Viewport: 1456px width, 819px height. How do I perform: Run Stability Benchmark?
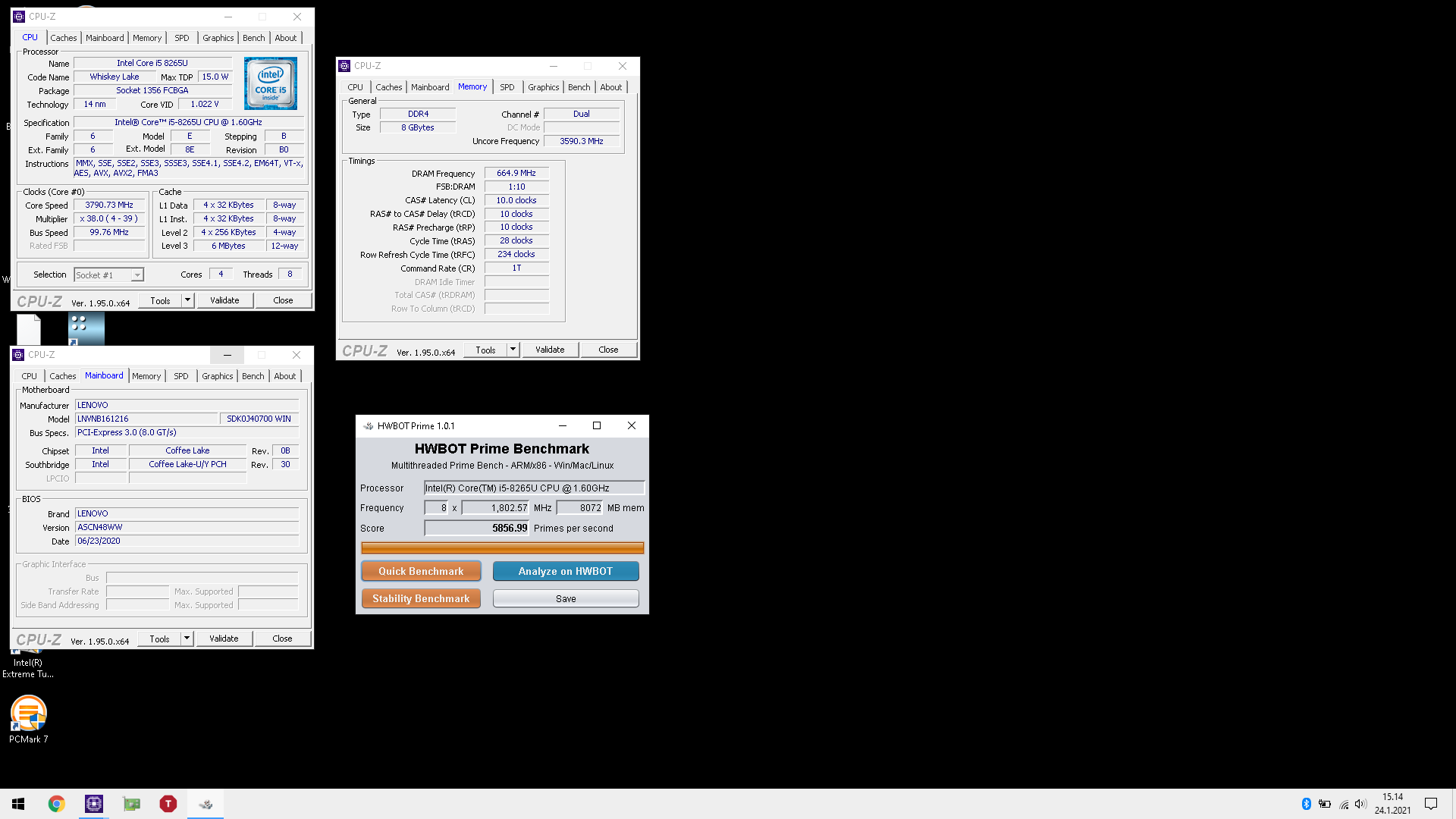[x=421, y=598]
